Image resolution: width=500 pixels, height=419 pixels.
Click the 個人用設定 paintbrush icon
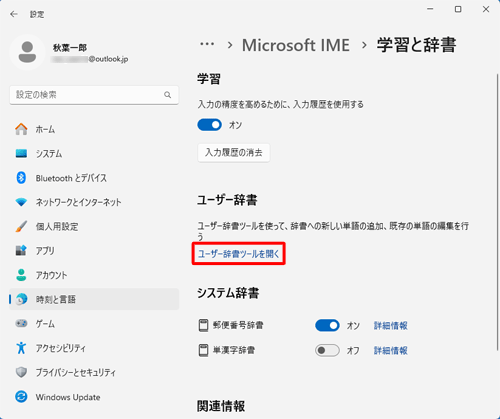21,227
